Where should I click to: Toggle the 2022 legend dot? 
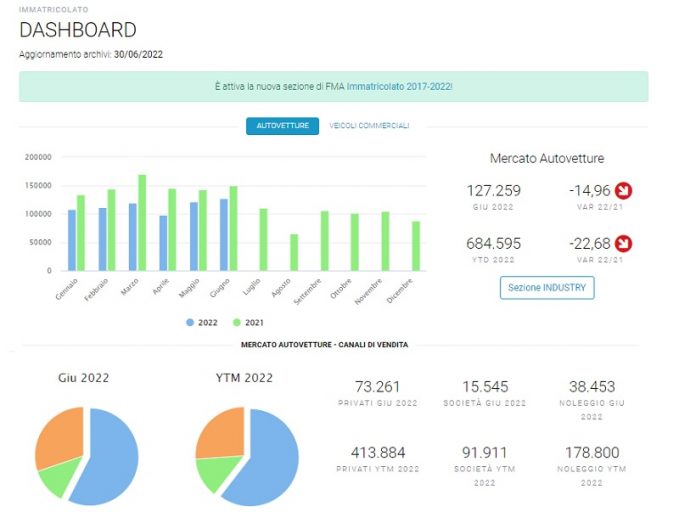coord(190,322)
